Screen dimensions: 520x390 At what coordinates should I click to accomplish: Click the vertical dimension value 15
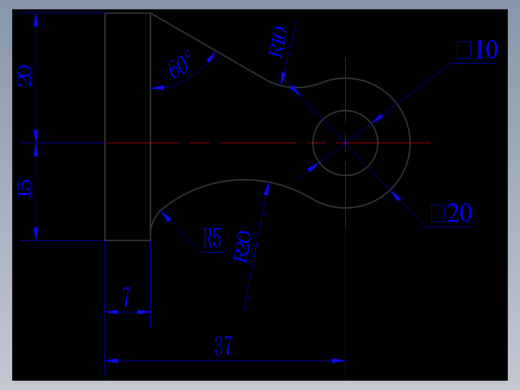click(25, 189)
